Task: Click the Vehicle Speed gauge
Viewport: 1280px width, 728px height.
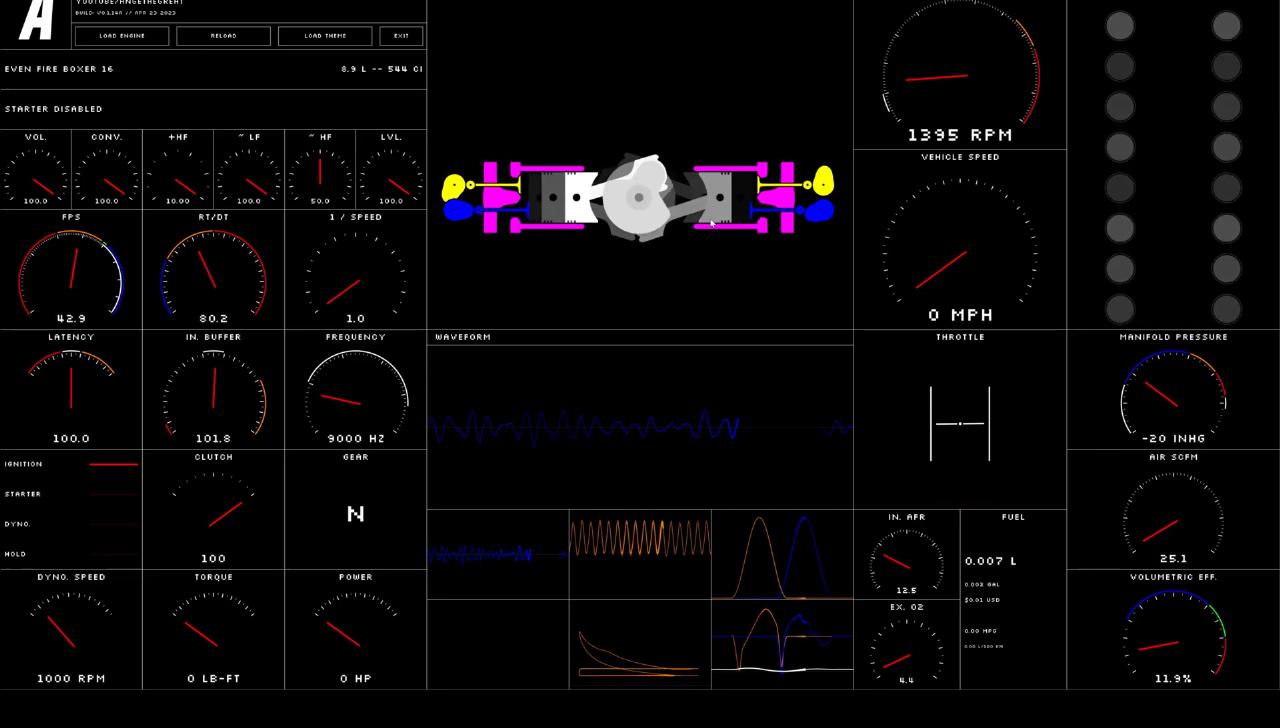Action: click(960, 239)
